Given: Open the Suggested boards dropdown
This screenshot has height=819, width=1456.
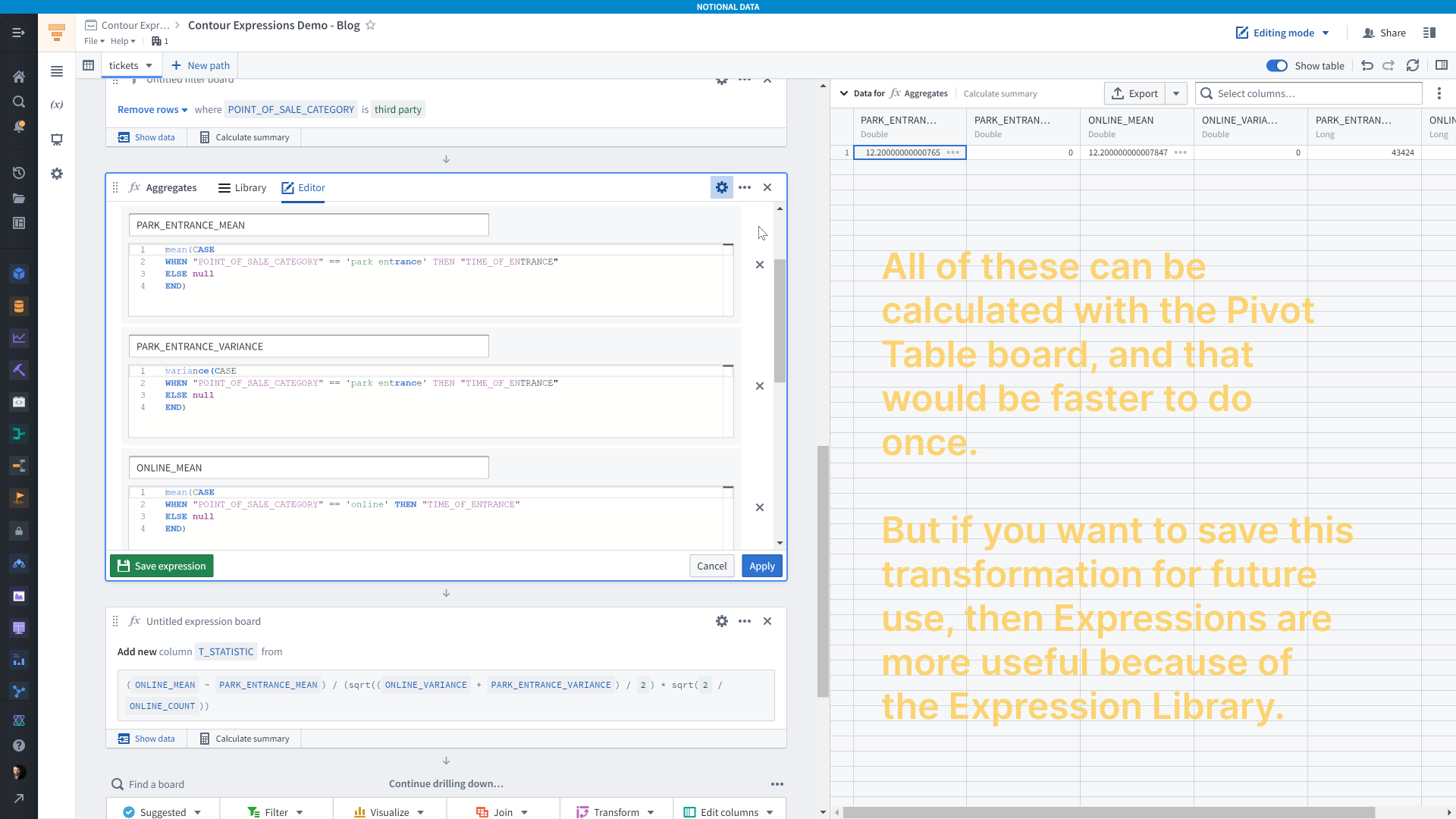Looking at the screenshot, I should [x=163, y=811].
